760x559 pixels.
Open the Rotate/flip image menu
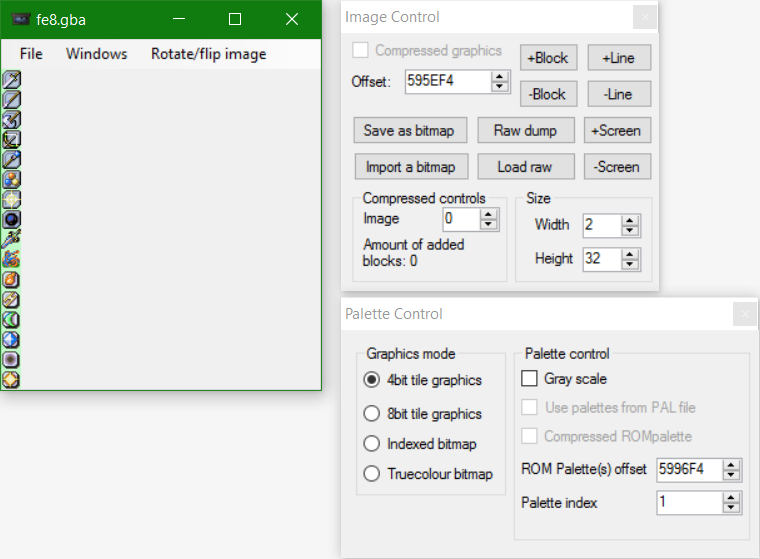coord(208,54)
